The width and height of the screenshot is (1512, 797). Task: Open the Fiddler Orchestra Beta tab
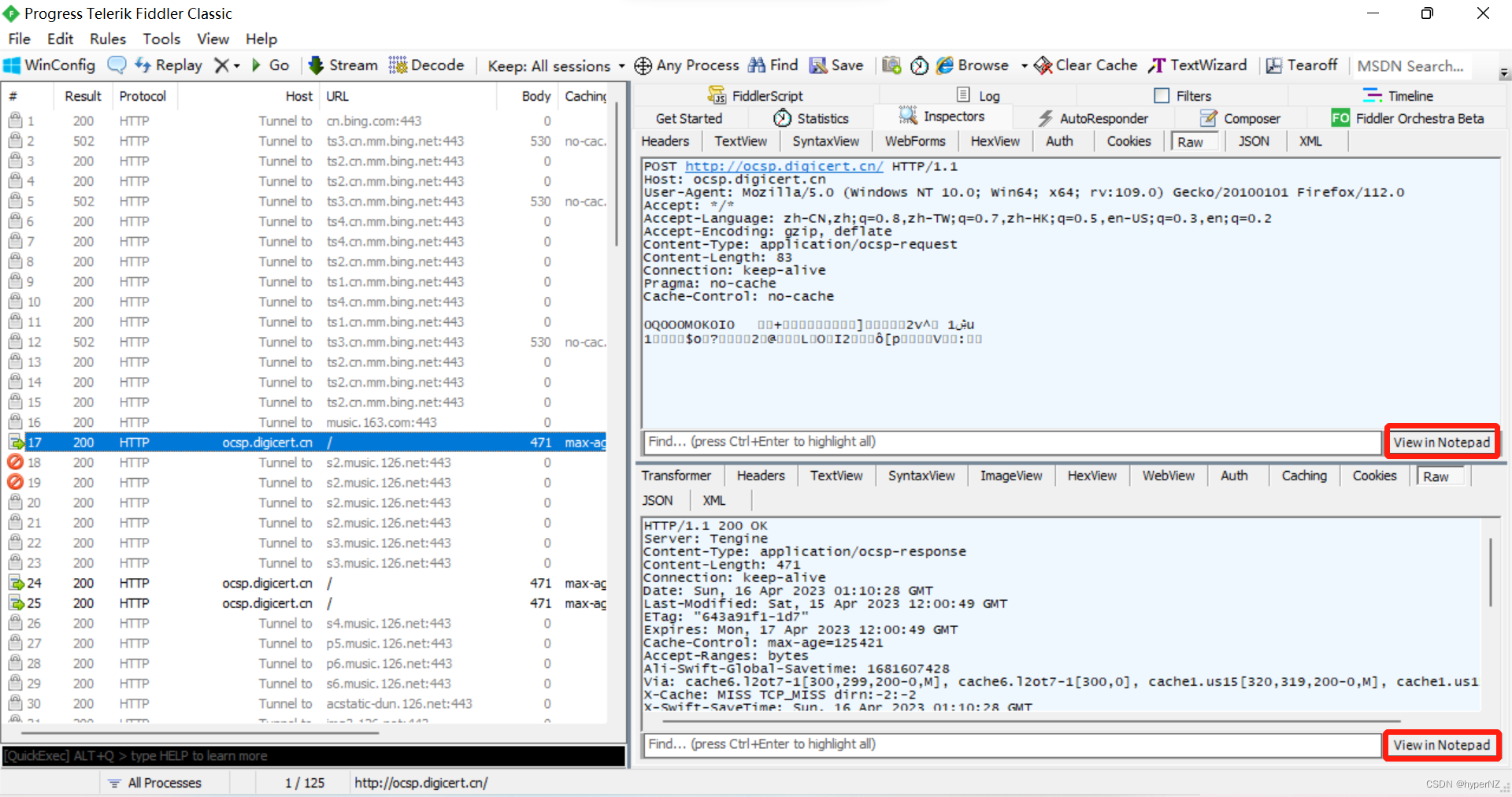[x=1407, y=118]
